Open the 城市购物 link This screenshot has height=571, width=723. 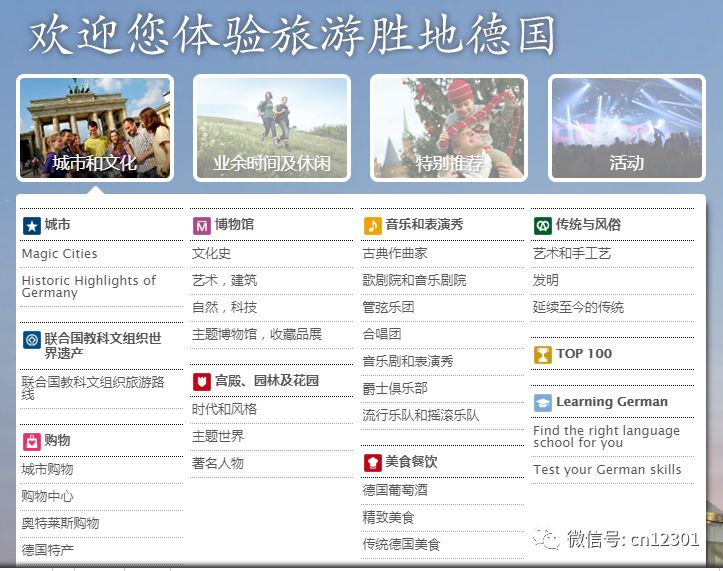[x=47, y=470]
